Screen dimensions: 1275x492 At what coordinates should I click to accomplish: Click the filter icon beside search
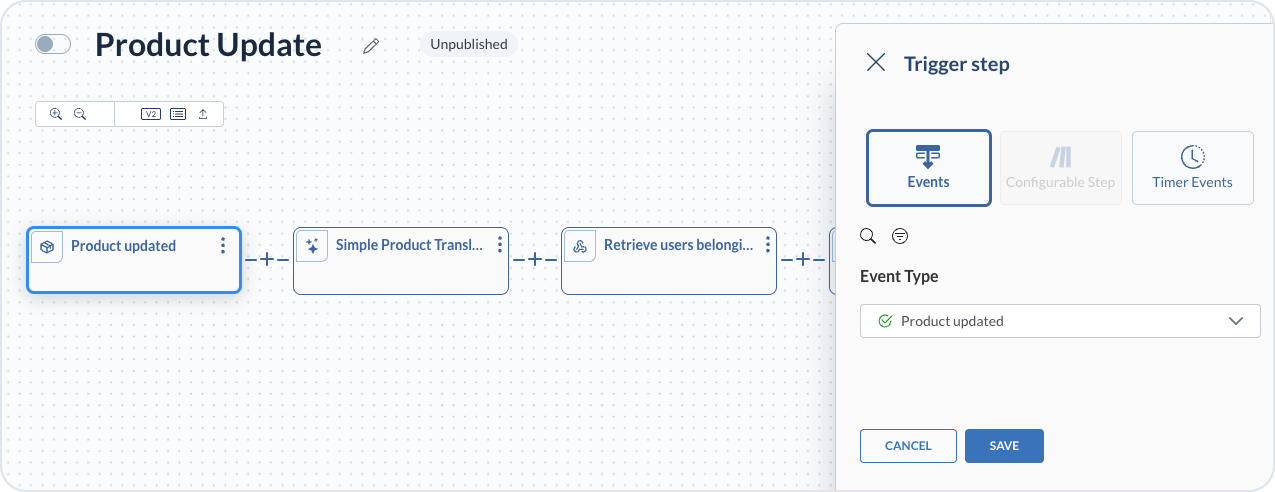pyautogui.click(x=900, y=236)
